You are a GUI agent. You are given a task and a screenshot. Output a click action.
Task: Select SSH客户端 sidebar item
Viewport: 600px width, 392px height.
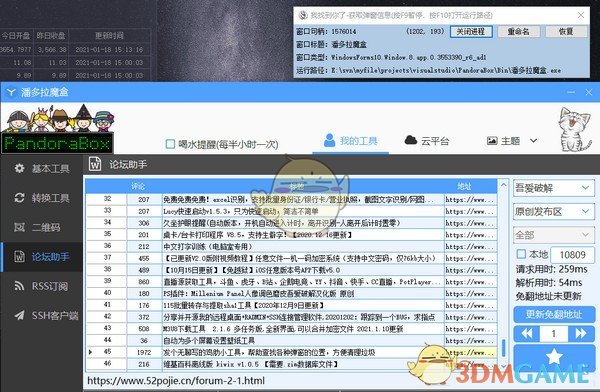(42, 315)
